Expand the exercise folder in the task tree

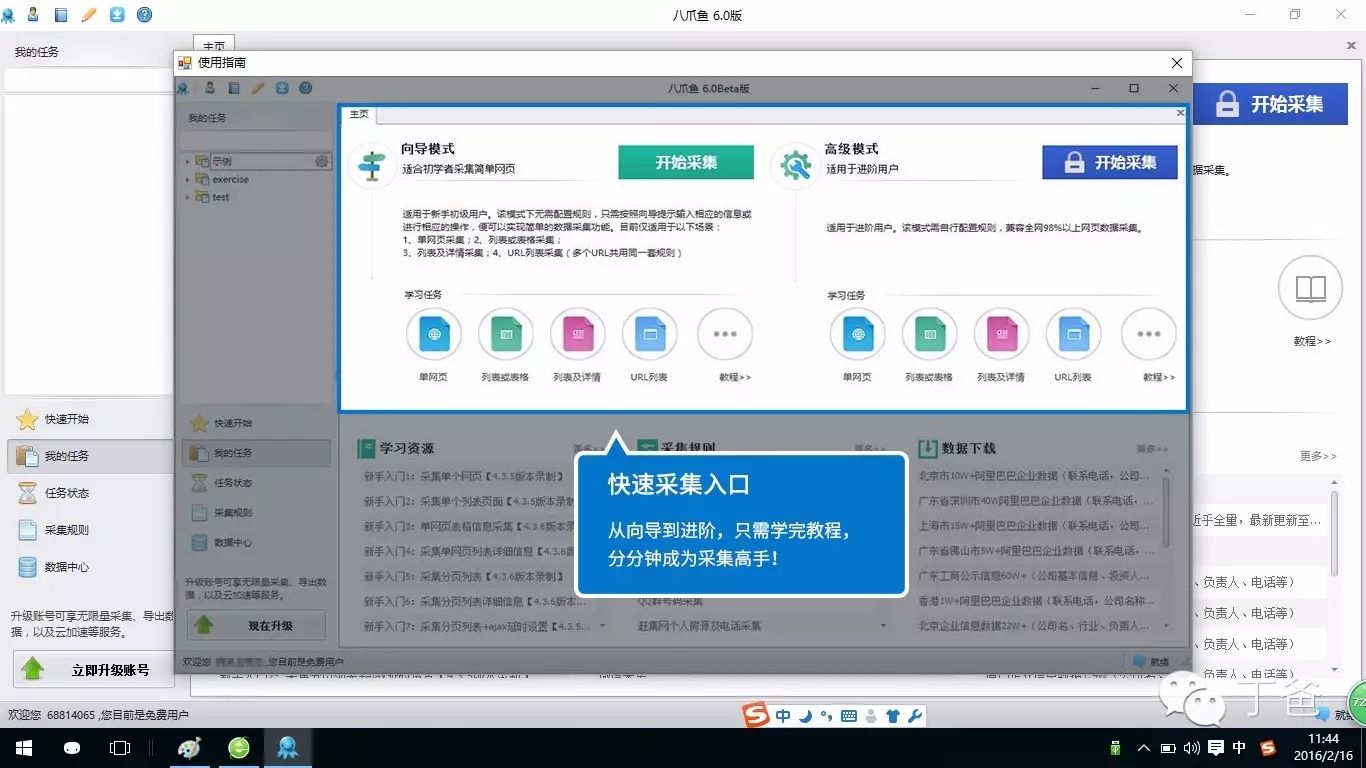pos(188,179)
